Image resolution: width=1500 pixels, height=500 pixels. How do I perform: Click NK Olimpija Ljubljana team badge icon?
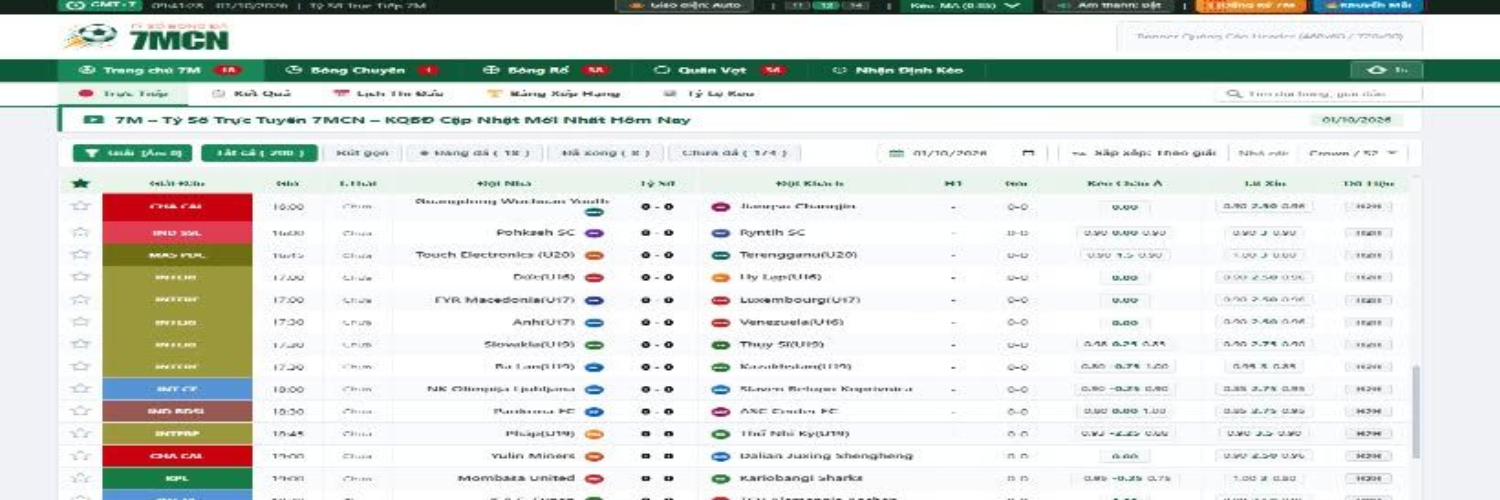click(x=594, y=389)
